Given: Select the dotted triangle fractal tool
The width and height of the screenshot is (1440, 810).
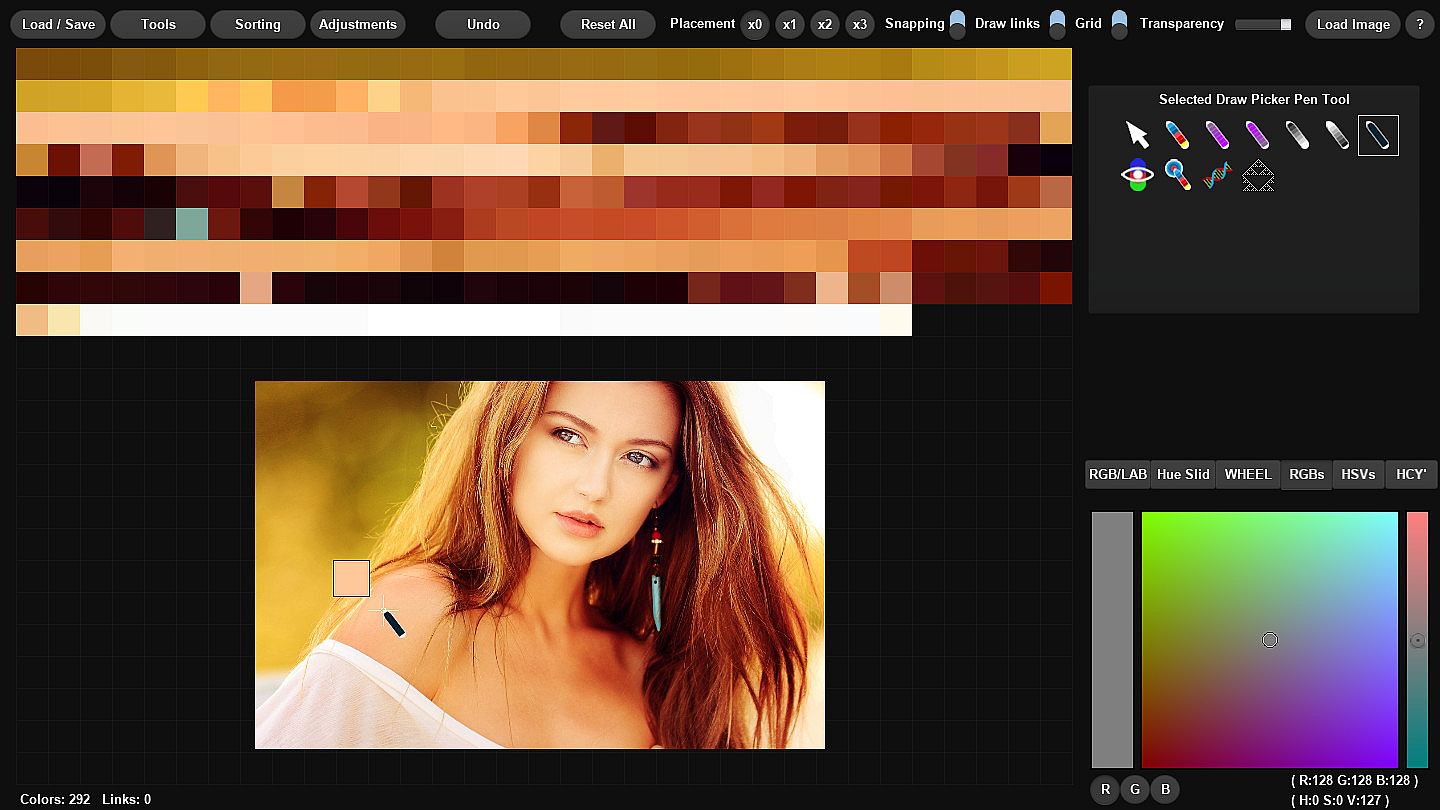Looking at the screenshot, I should (1258, 176).
